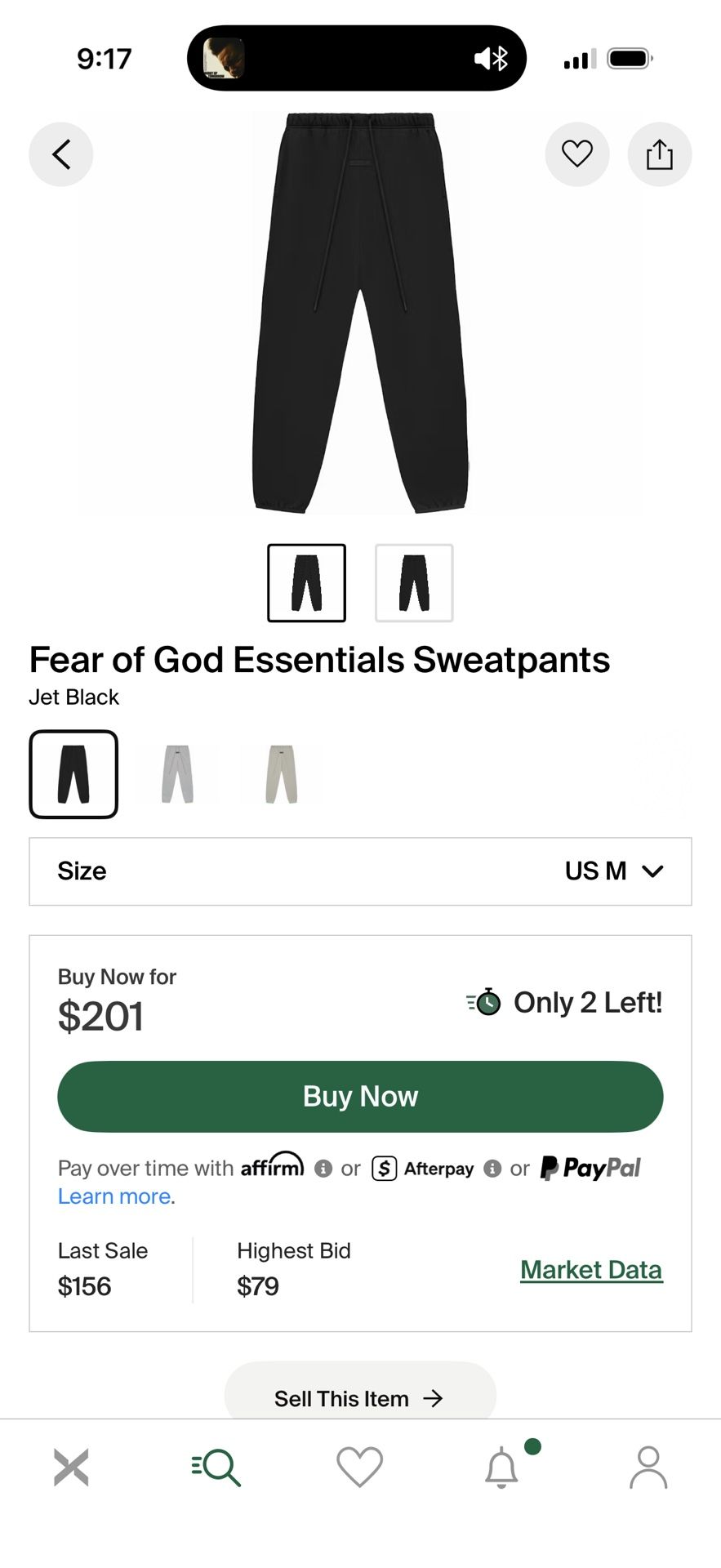This screenshot has height=1568, width=721.
Task: Share the sweatpants listing
Action: click(659, 154)
